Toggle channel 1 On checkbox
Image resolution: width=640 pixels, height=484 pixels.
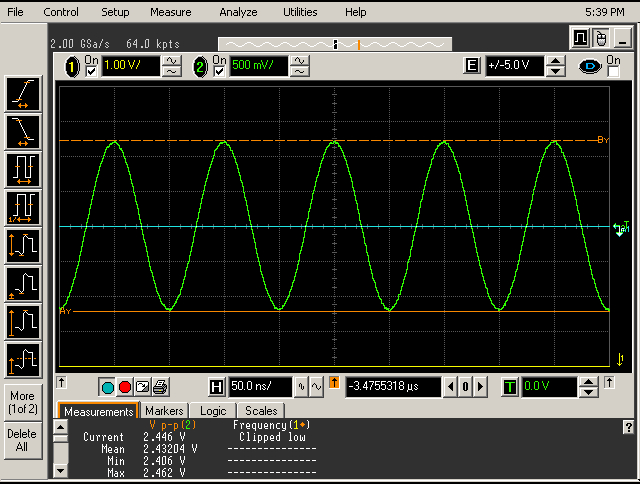tap(92, 72)
